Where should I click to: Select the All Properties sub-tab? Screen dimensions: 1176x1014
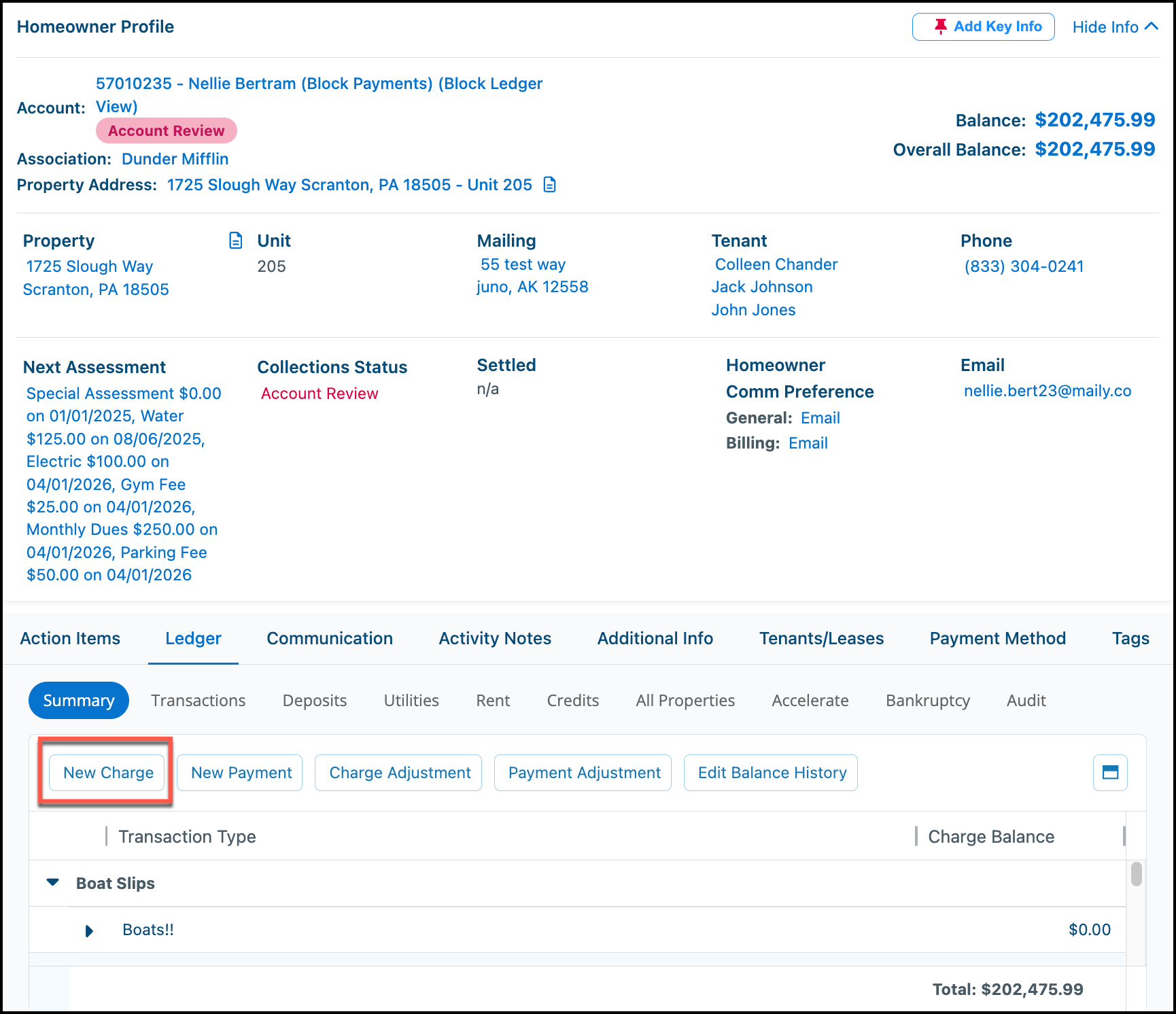coord(685,700)
